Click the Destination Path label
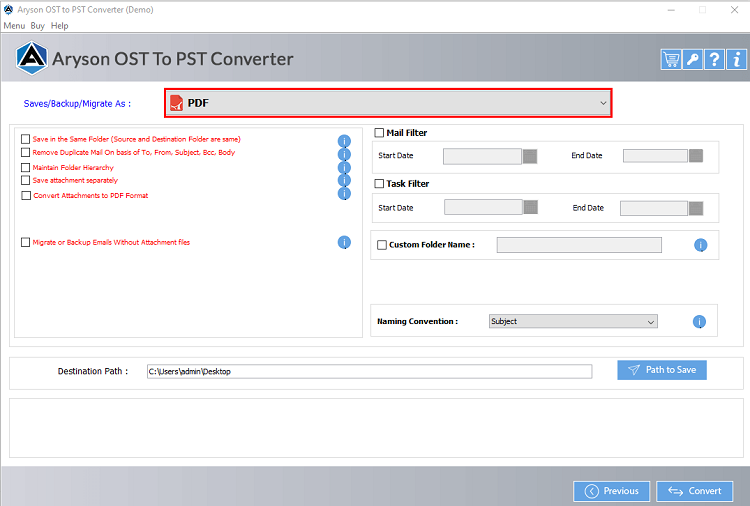This screenshot has height=506, width=750. pyautogui.click(x=93, y=371)
